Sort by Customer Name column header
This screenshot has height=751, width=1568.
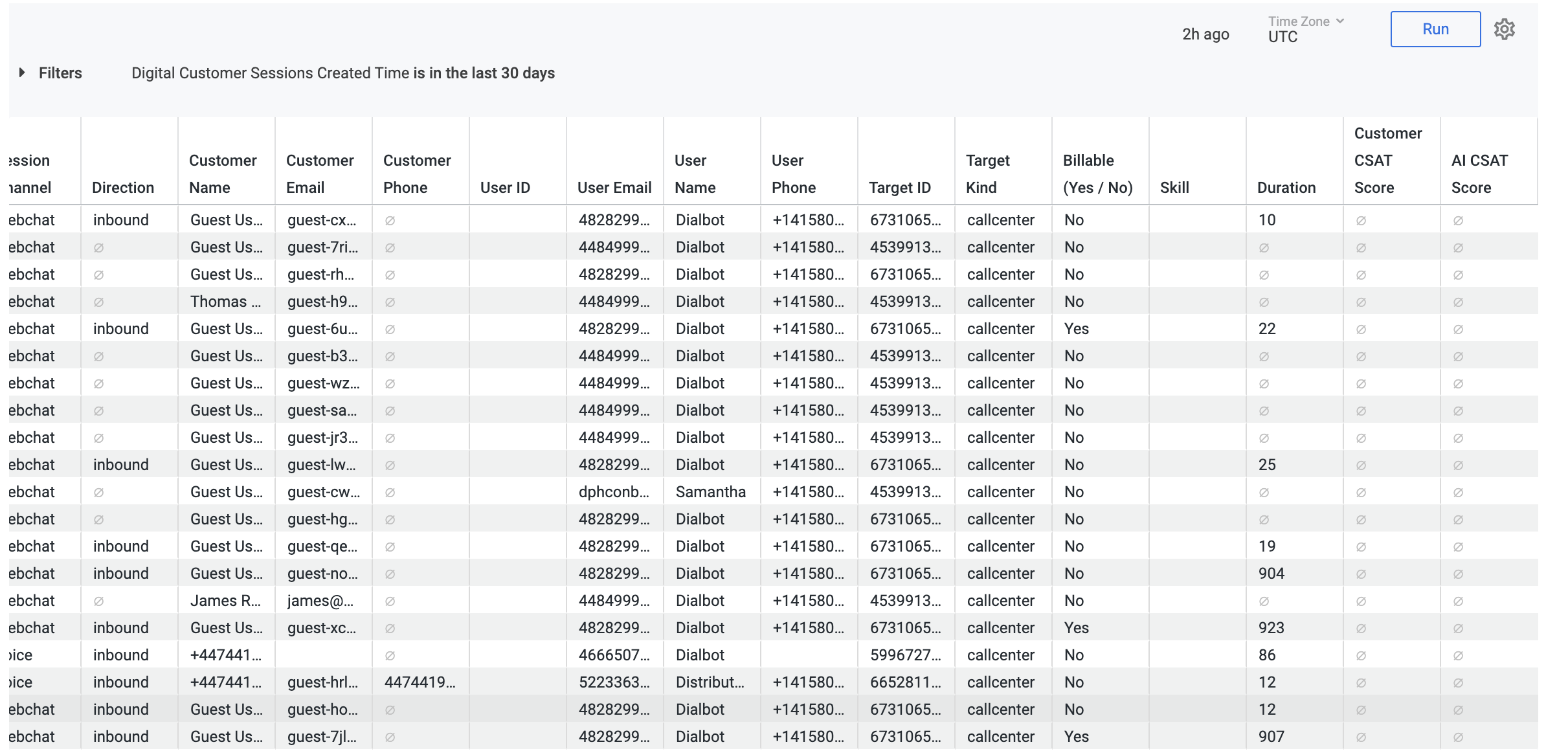tap(223, 174)
